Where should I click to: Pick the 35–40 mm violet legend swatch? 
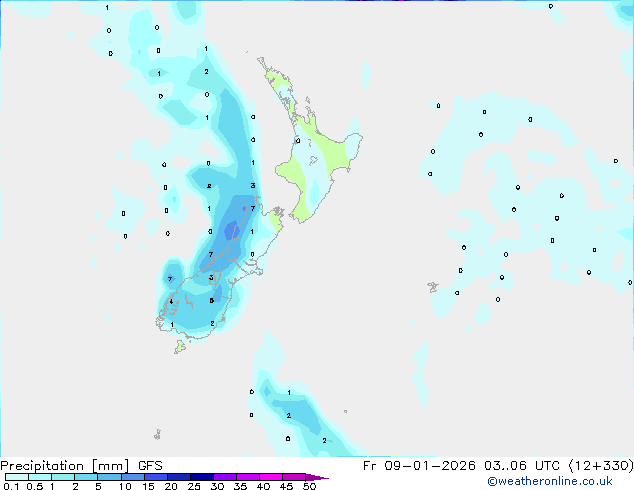pos(248,477)
